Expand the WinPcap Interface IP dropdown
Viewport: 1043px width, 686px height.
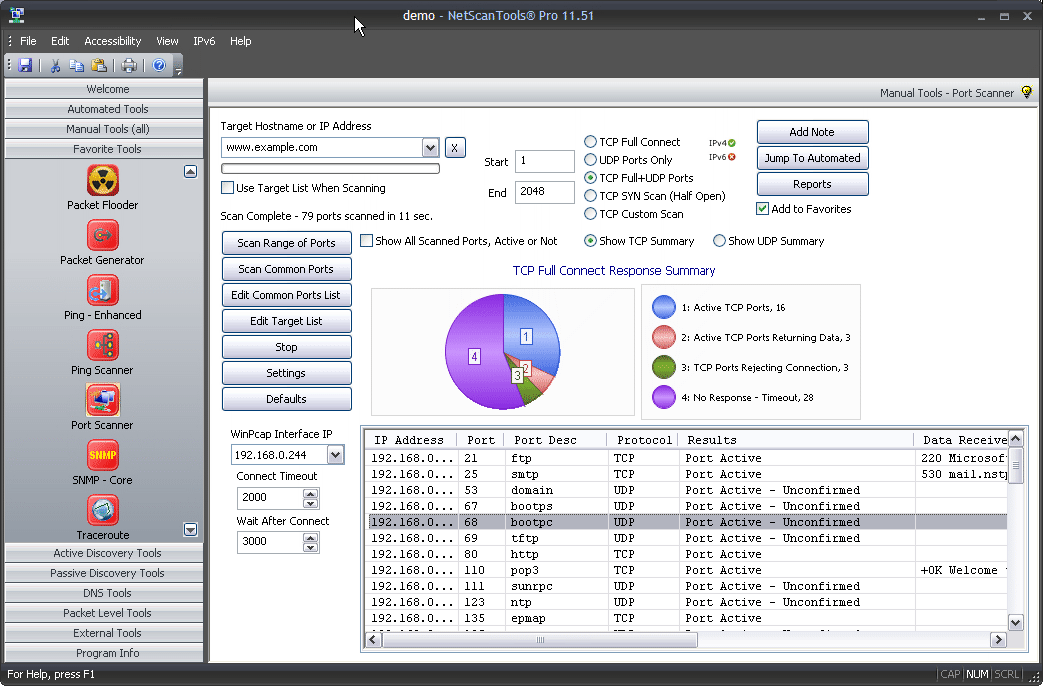[x=335, y=455]
